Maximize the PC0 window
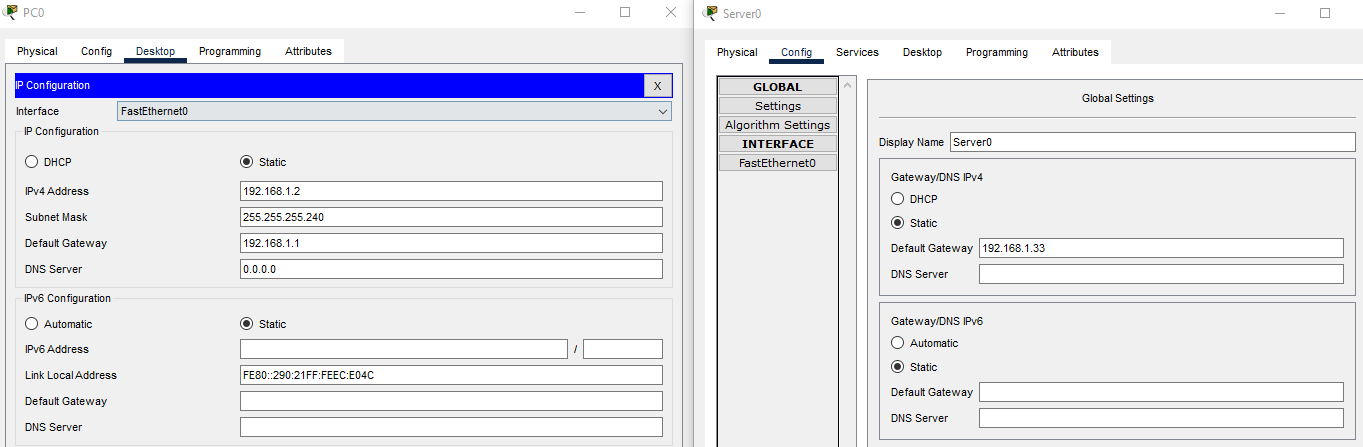 click(x=625, y=13)
